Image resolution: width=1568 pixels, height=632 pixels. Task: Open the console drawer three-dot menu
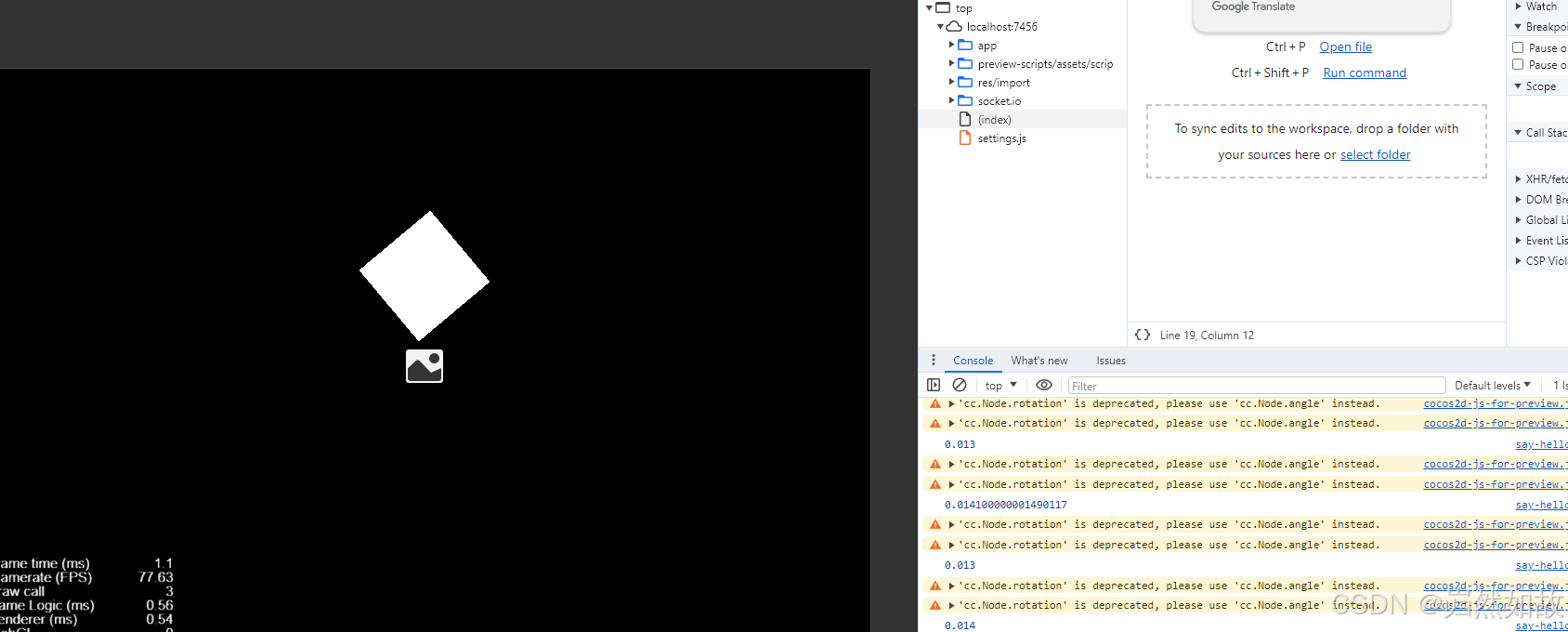click(x=934, y=360)
